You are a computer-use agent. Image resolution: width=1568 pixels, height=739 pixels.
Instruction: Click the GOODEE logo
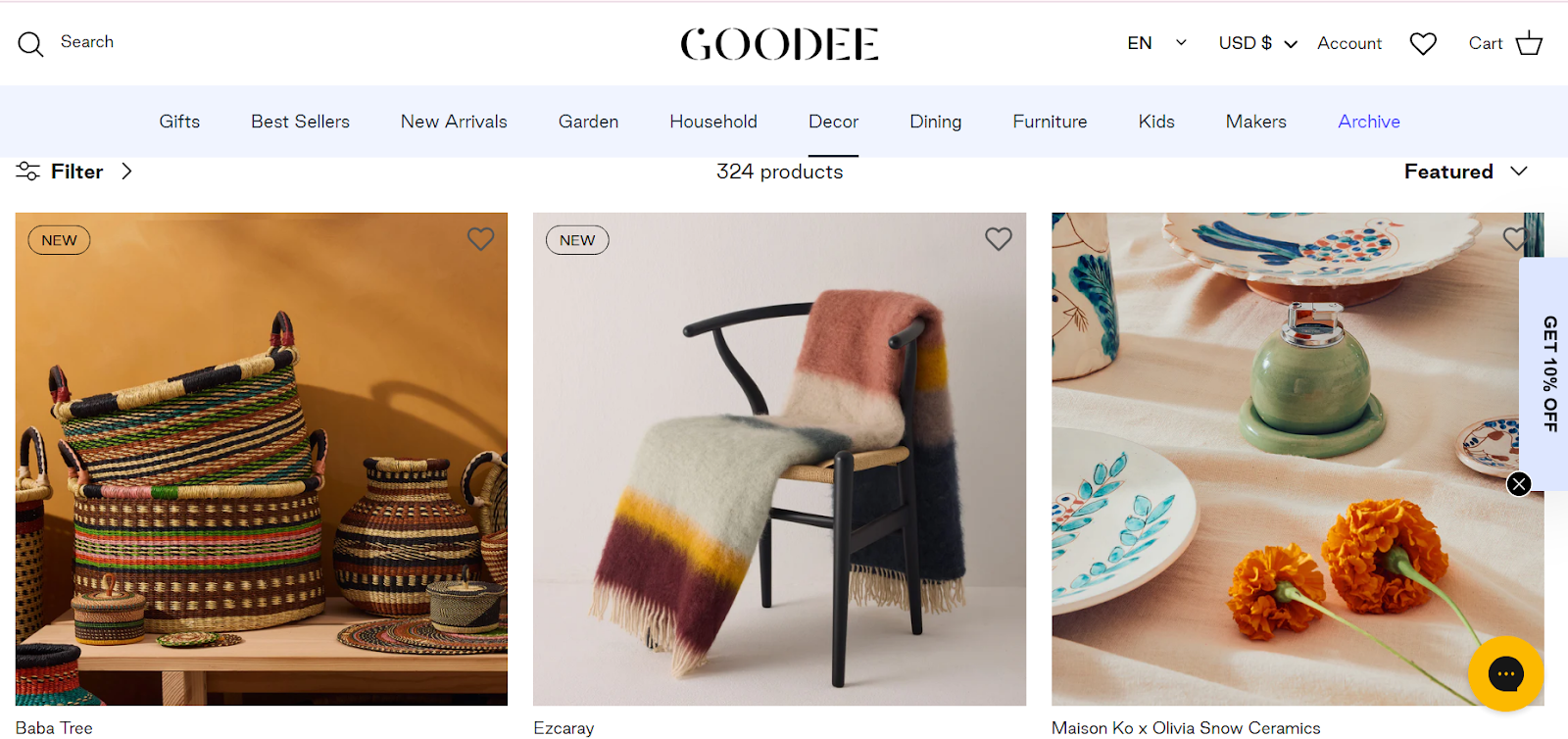point(780,44)
